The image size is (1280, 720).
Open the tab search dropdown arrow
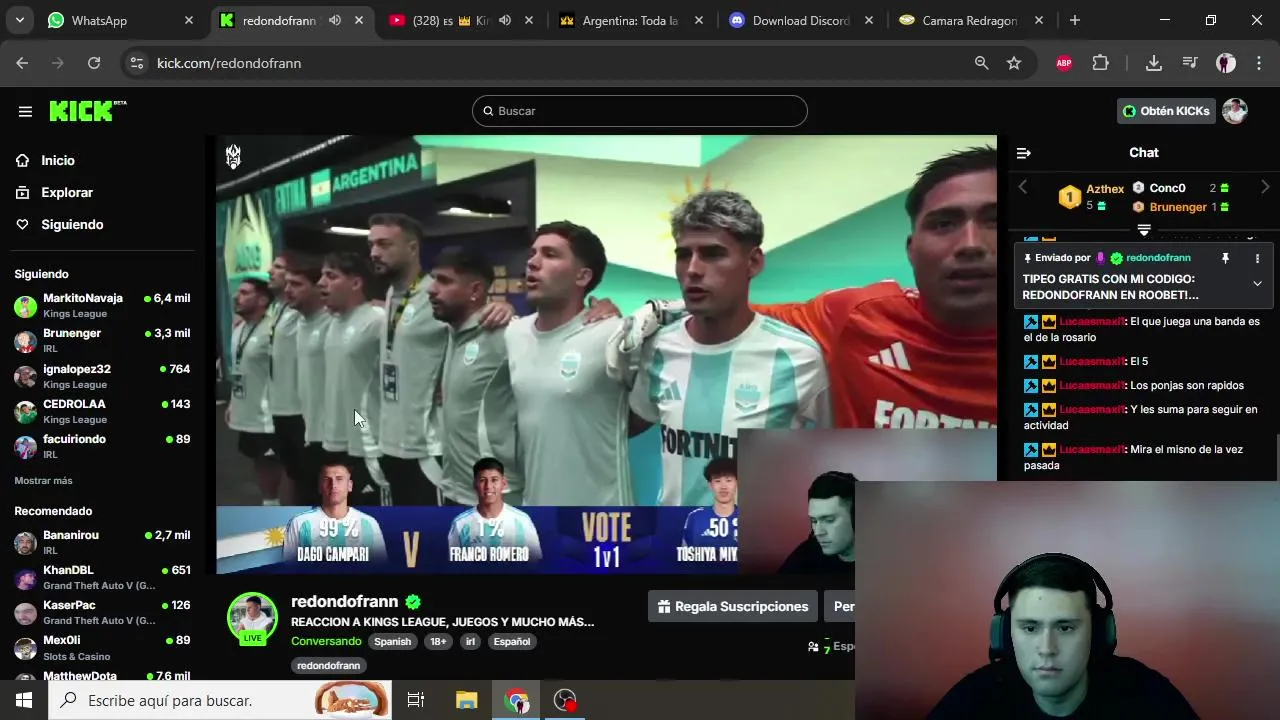pos(19,20)
